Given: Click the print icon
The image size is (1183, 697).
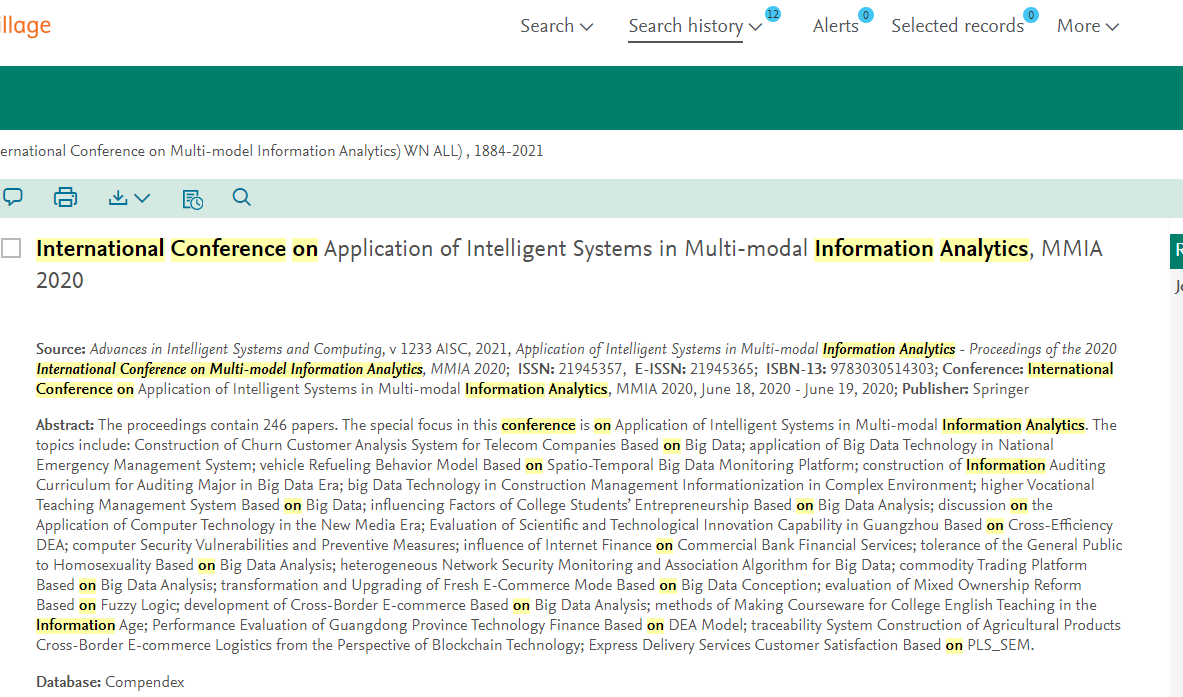Looking at the screenshot, I should pyautogui.click(x=65, y=198).
